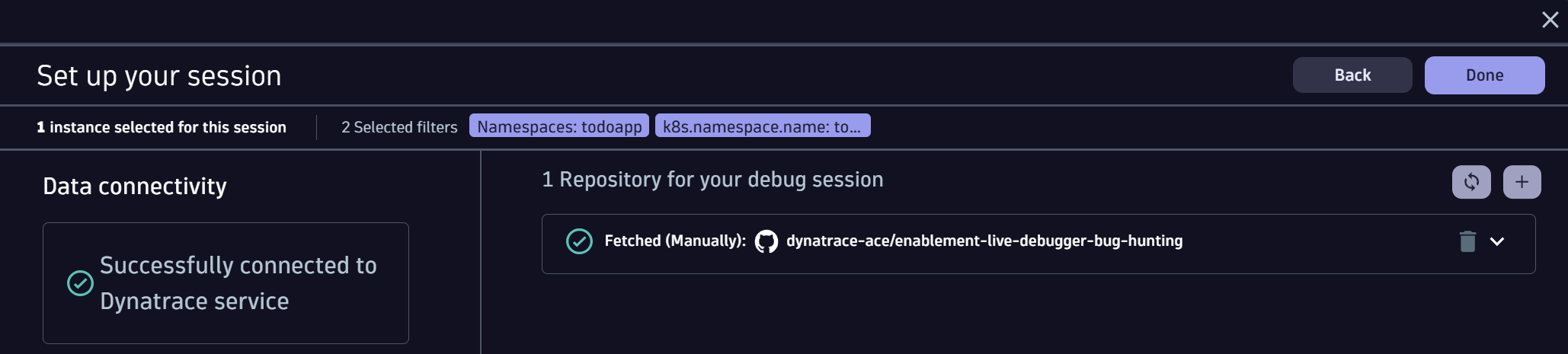Delete the repository using the trash icon

pos(1467,241)
